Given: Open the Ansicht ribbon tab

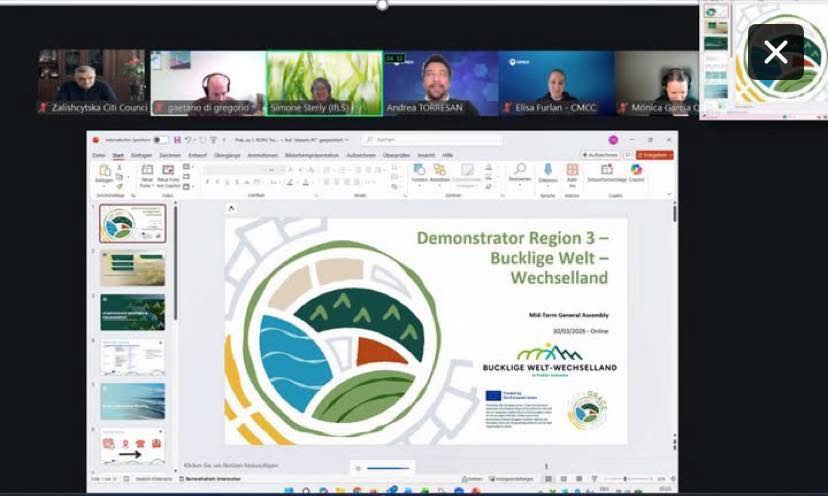Looking at the screenshot, I should coord(426,155).
